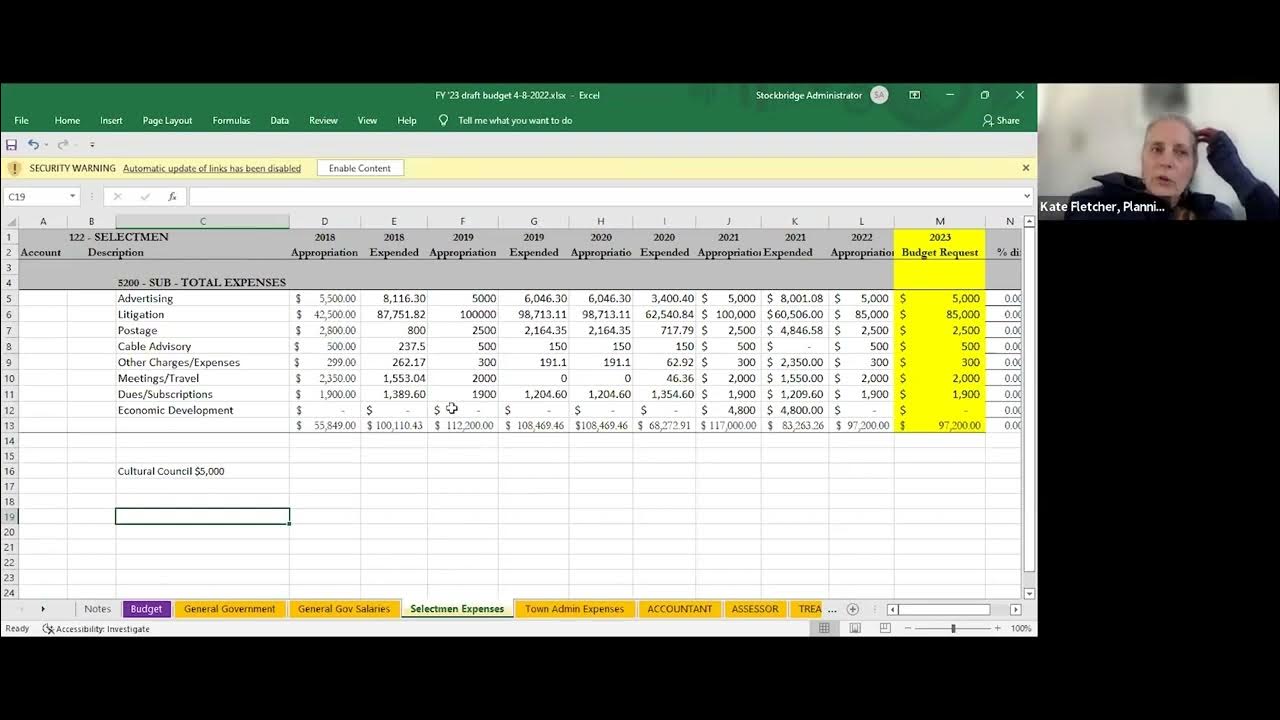Click the formula bar Cancel X icon
1280x720 pixels.
click(117, 197)
